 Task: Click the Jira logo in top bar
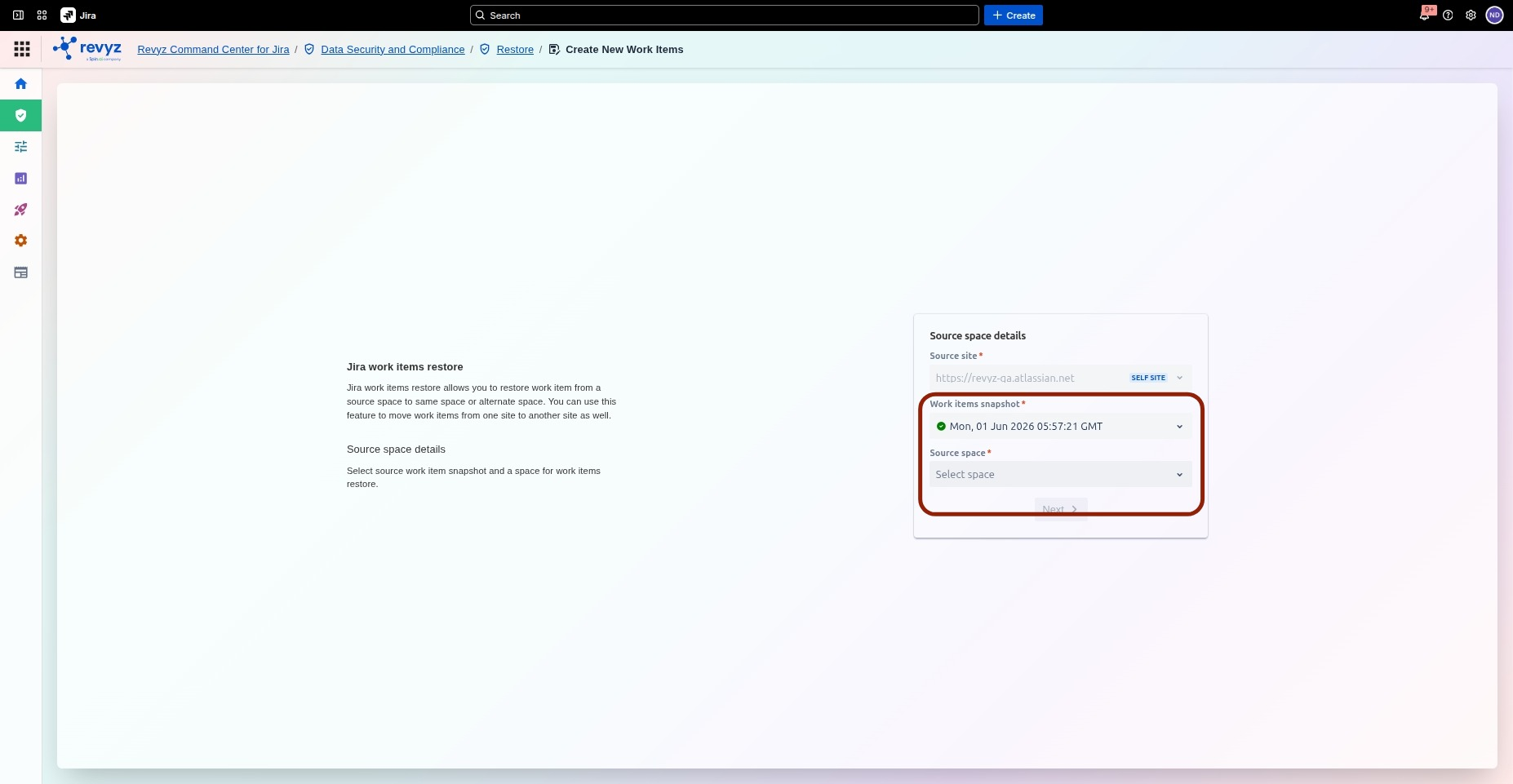[78, 16]
